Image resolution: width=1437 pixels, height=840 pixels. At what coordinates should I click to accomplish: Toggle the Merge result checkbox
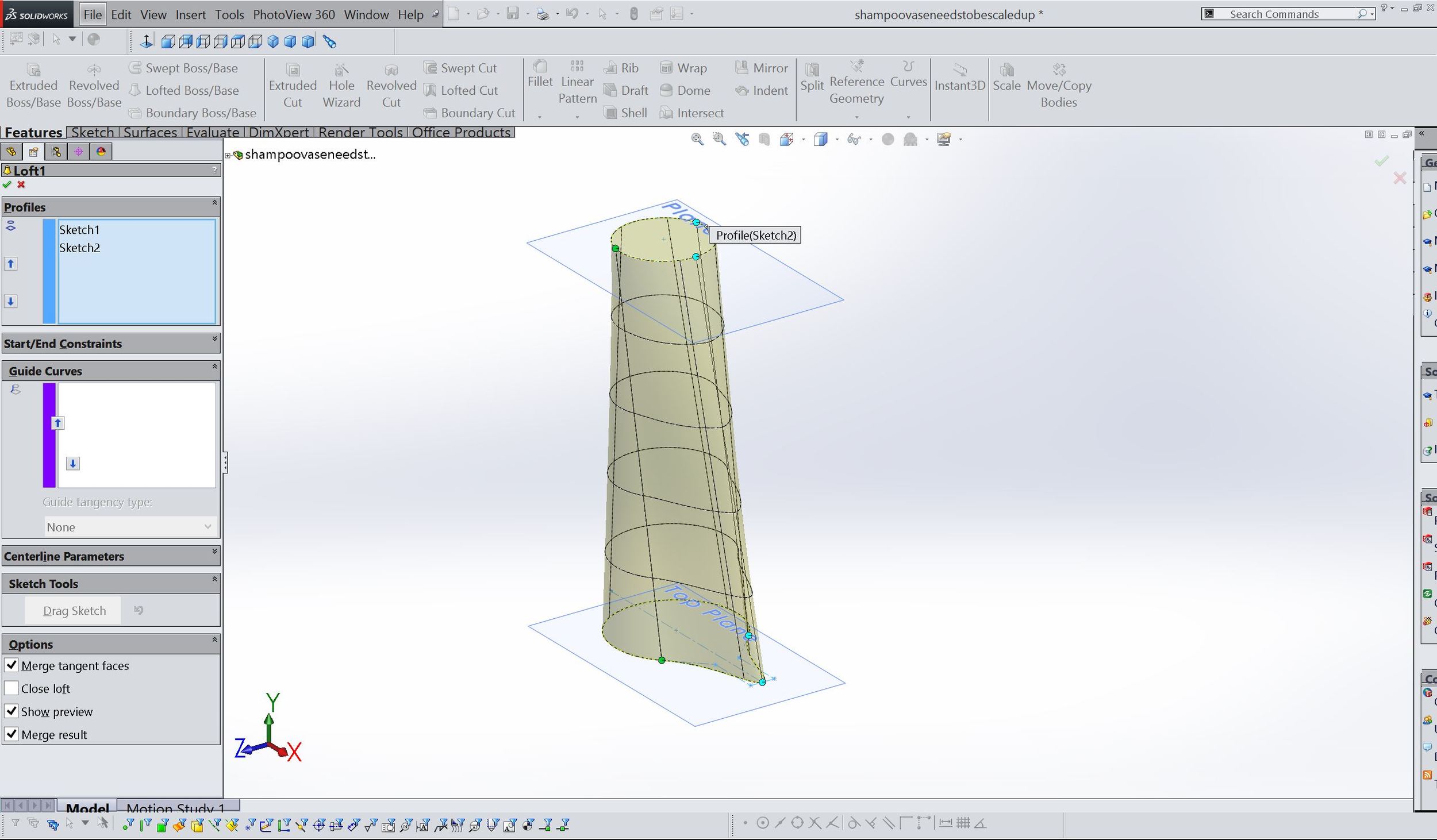[x=11, y=734]
